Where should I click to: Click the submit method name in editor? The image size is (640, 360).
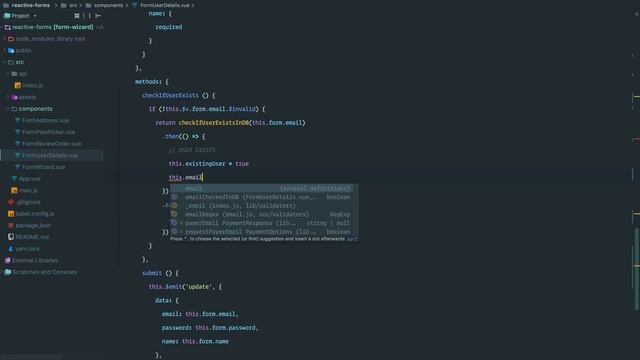point(152,273)
